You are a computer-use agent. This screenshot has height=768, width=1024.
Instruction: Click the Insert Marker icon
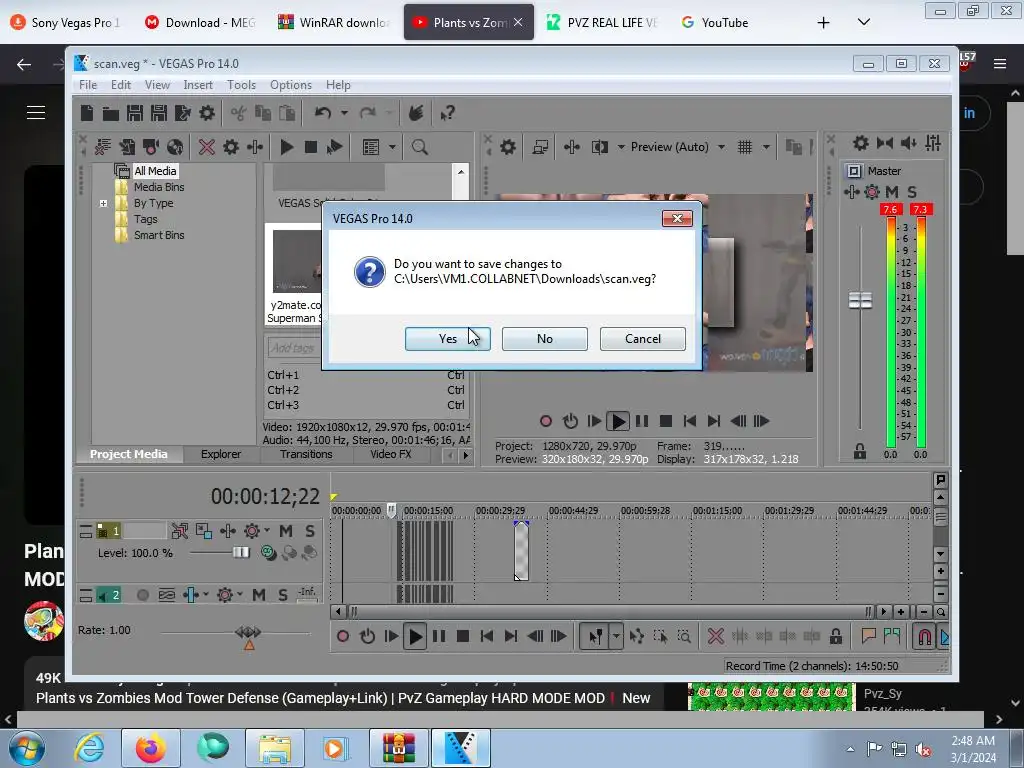[868, 636]
